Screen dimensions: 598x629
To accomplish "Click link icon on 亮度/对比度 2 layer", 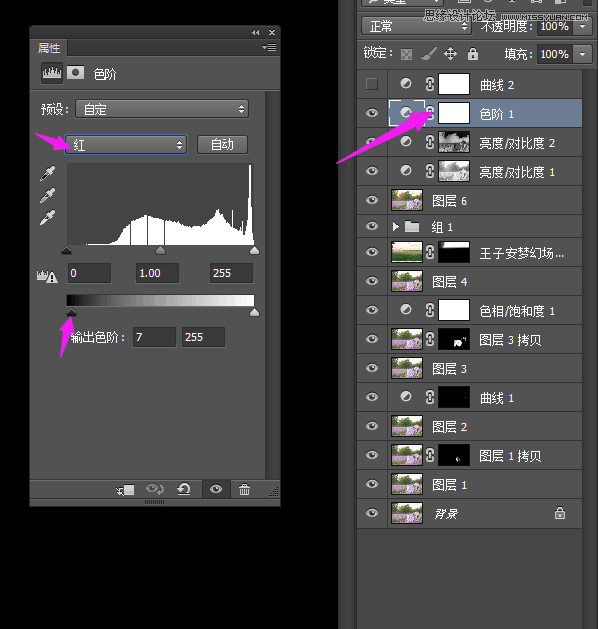I will tap(430, 142).
